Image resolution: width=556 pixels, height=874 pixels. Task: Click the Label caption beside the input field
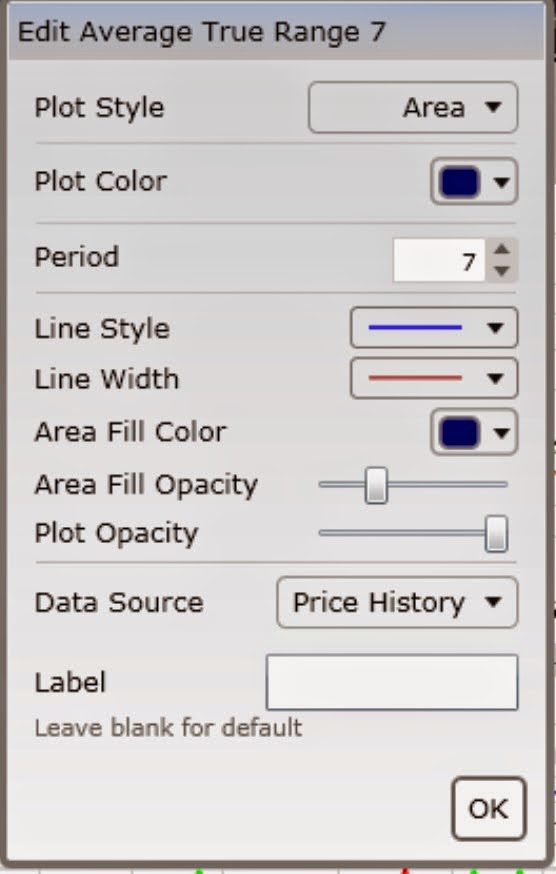click(x=70, y=682)
